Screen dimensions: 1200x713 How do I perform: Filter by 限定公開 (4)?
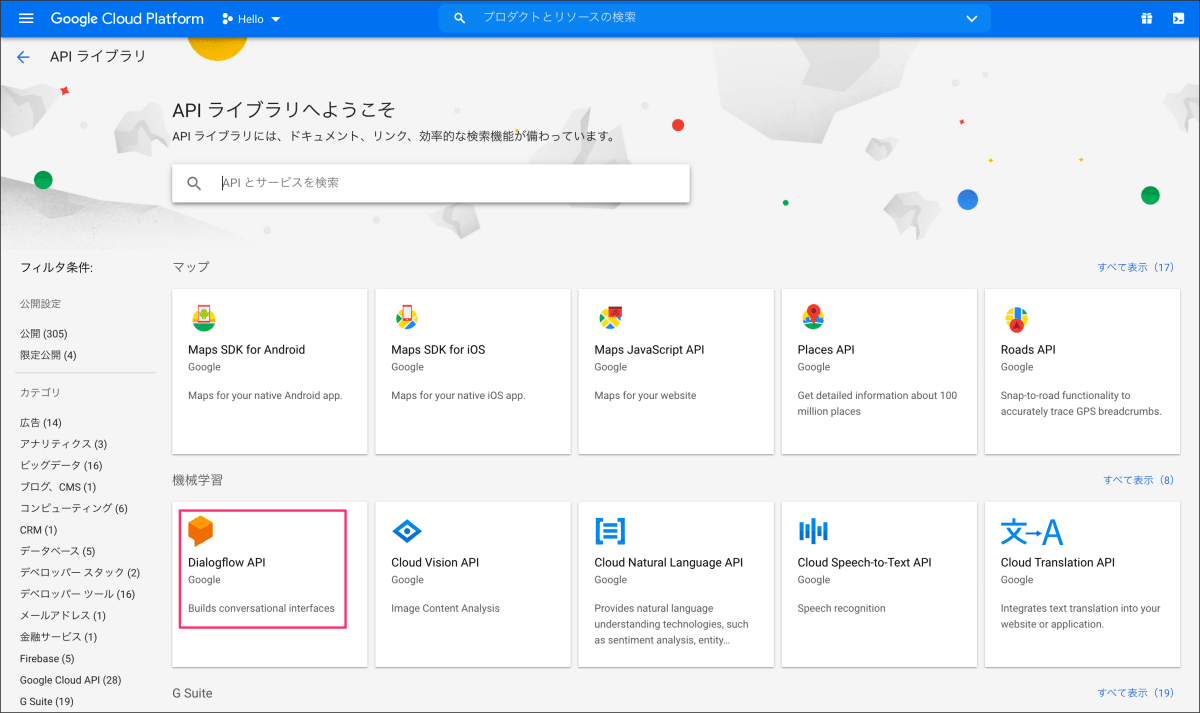click(x=48, y=355)
